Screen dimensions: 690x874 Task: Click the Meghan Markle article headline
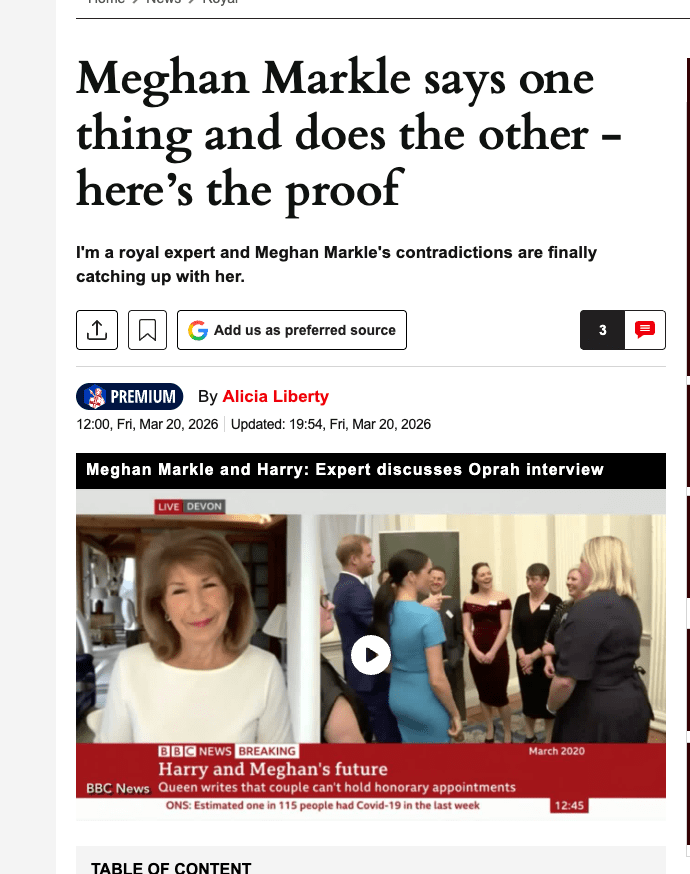click(349, 134)
